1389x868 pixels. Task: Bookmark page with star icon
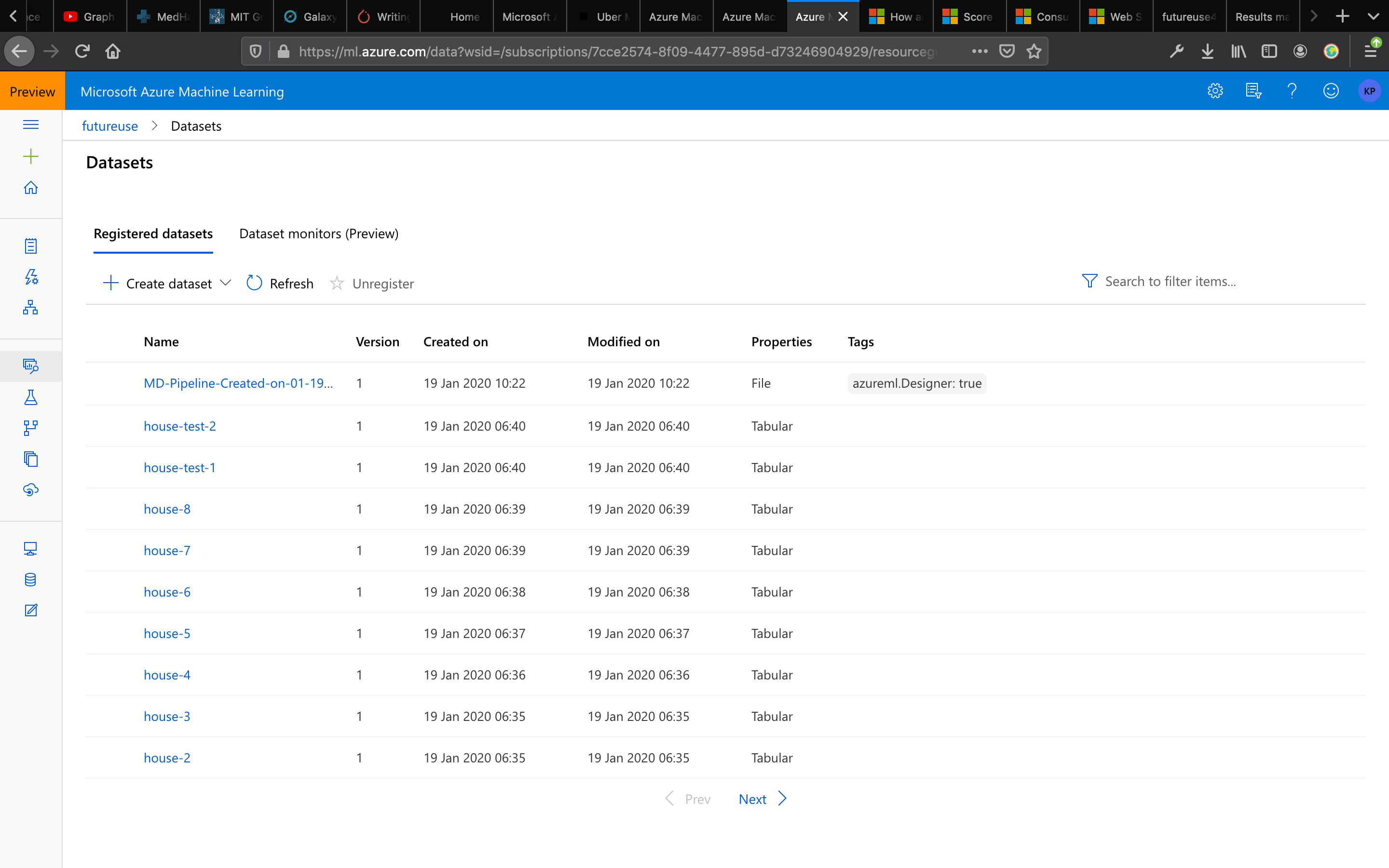pyautogui.click(x=1034, y=52)
